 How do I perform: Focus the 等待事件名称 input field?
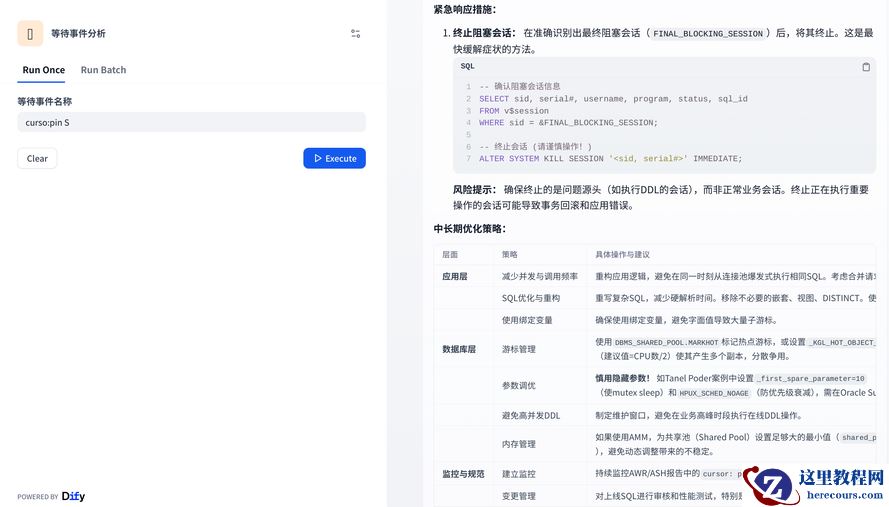pyautogui.click(x=191, y=122)
